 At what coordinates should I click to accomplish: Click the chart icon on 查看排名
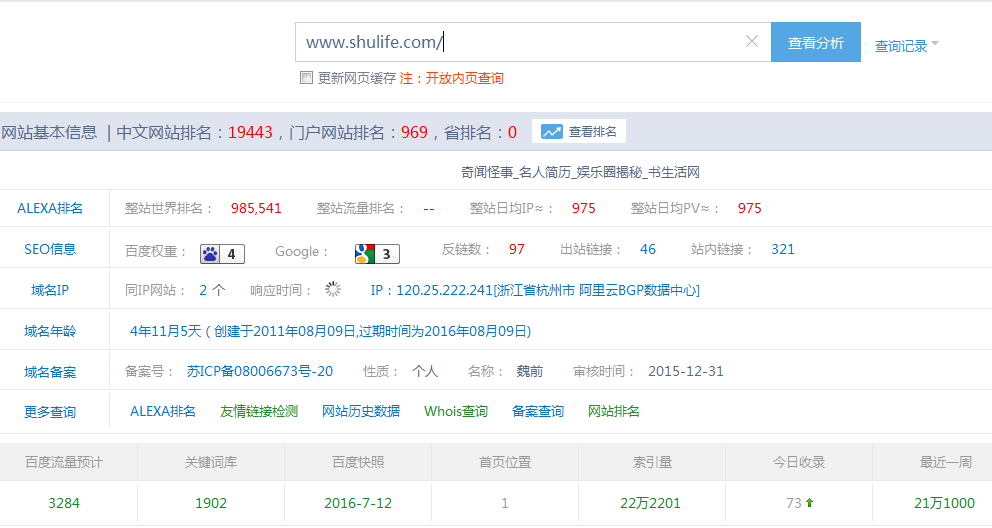coord(552,132)
